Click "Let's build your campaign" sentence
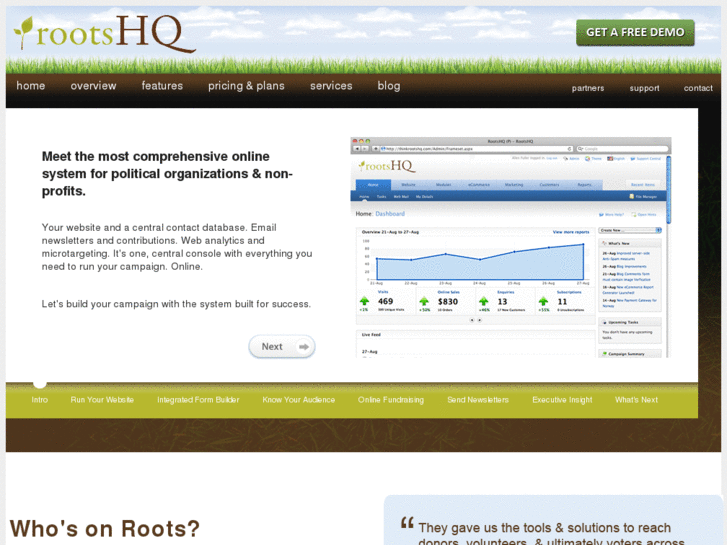The image size is (727, 545). pyautogui.click(x=176, y=304)
